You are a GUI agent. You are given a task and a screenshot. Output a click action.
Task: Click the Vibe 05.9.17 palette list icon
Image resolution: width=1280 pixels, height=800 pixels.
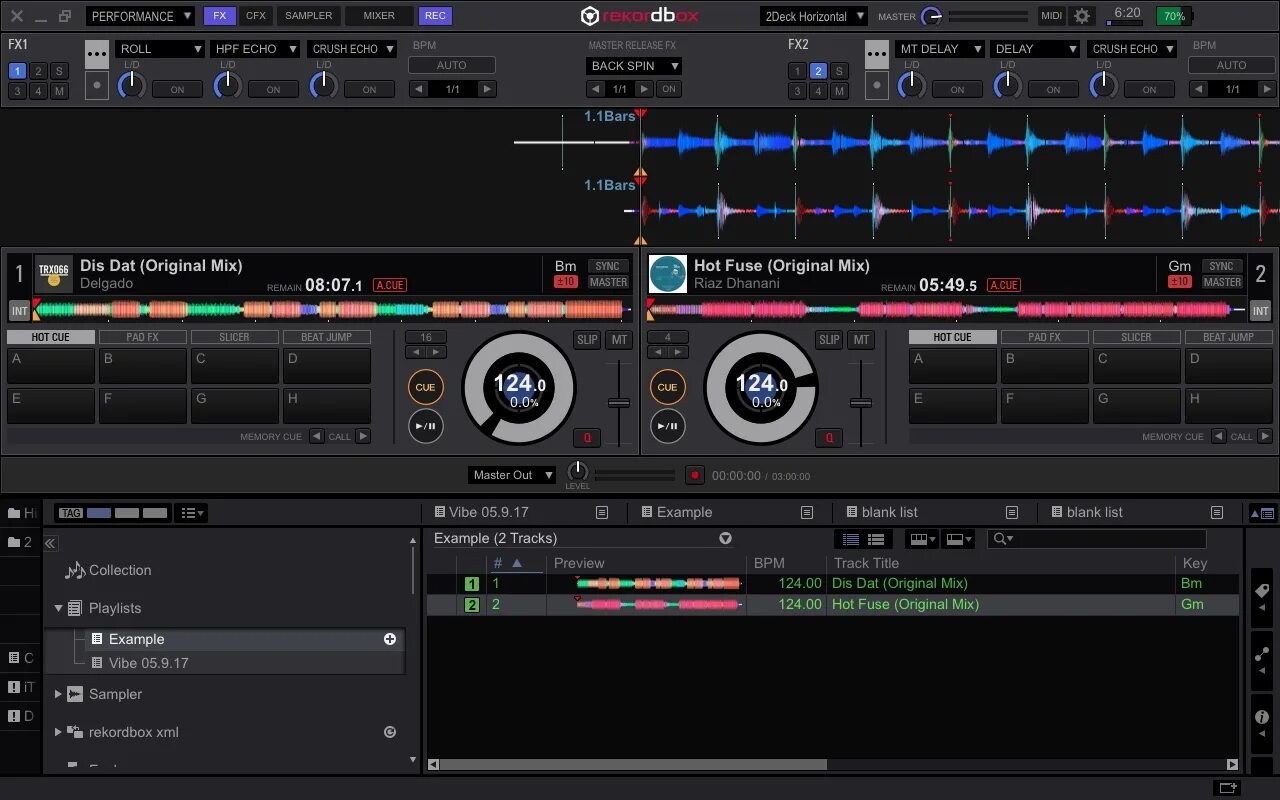pos(602,512)
